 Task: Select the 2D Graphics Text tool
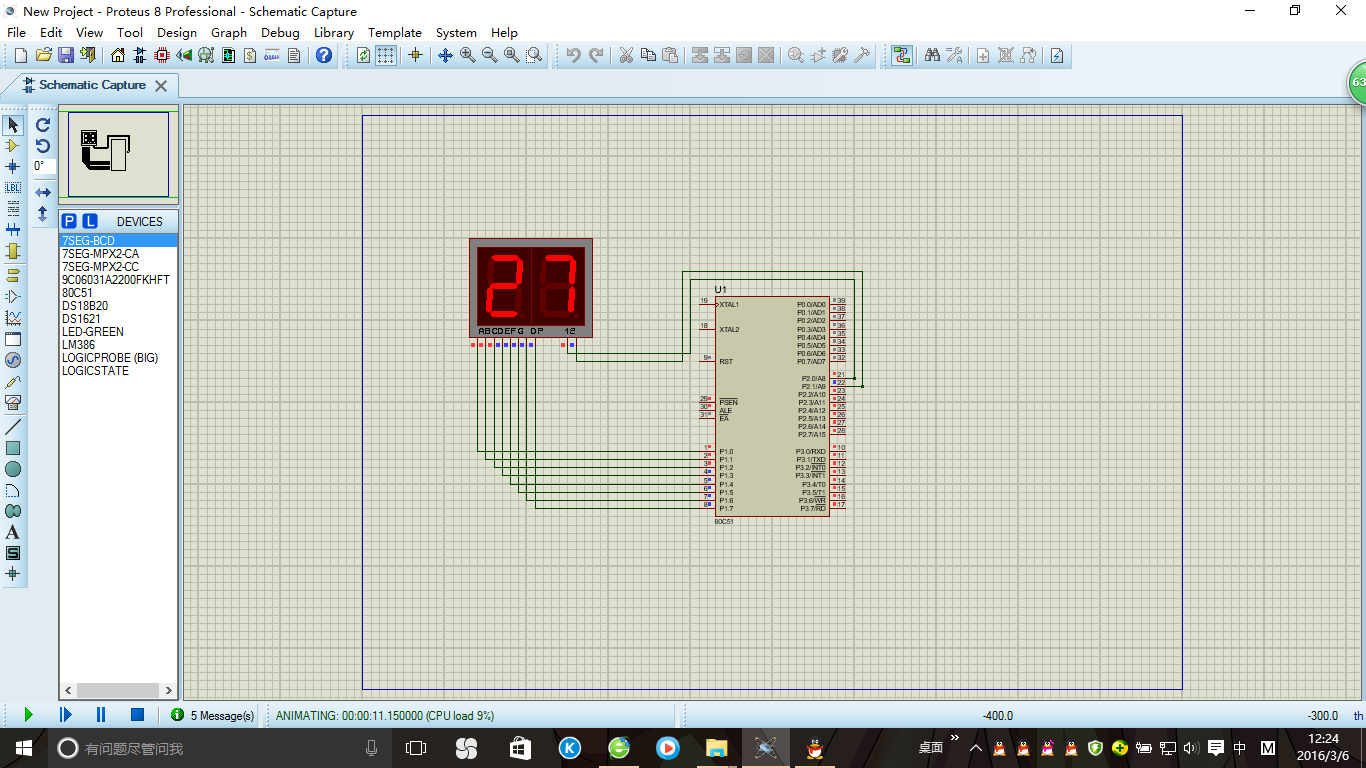click(13, 532)
